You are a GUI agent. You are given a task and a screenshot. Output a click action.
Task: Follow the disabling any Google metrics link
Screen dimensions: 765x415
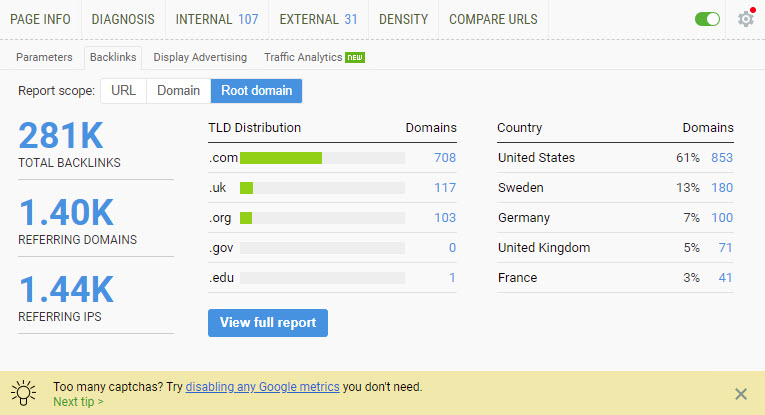(263, 386)
